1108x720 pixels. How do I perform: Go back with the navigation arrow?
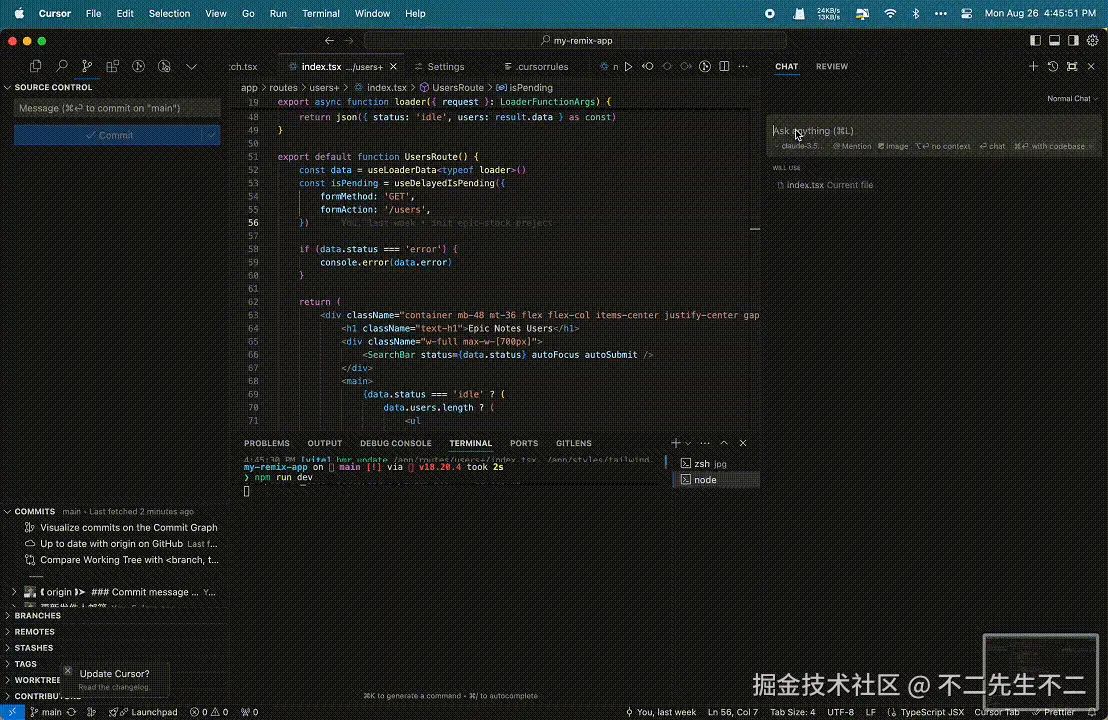coord(329,41)
